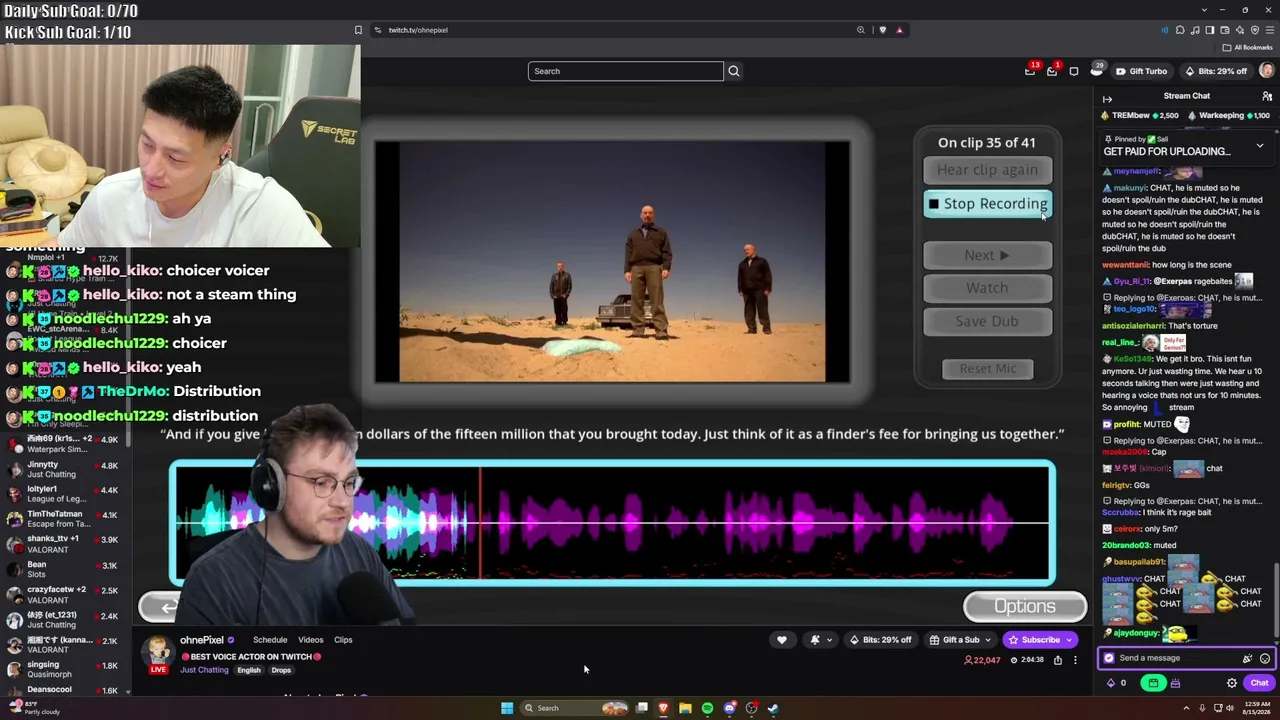Image resolution: width=1280 pixels, height=720 pixels.
Task: Open the chat Bits cheer icon
Action: (1247, 658)
